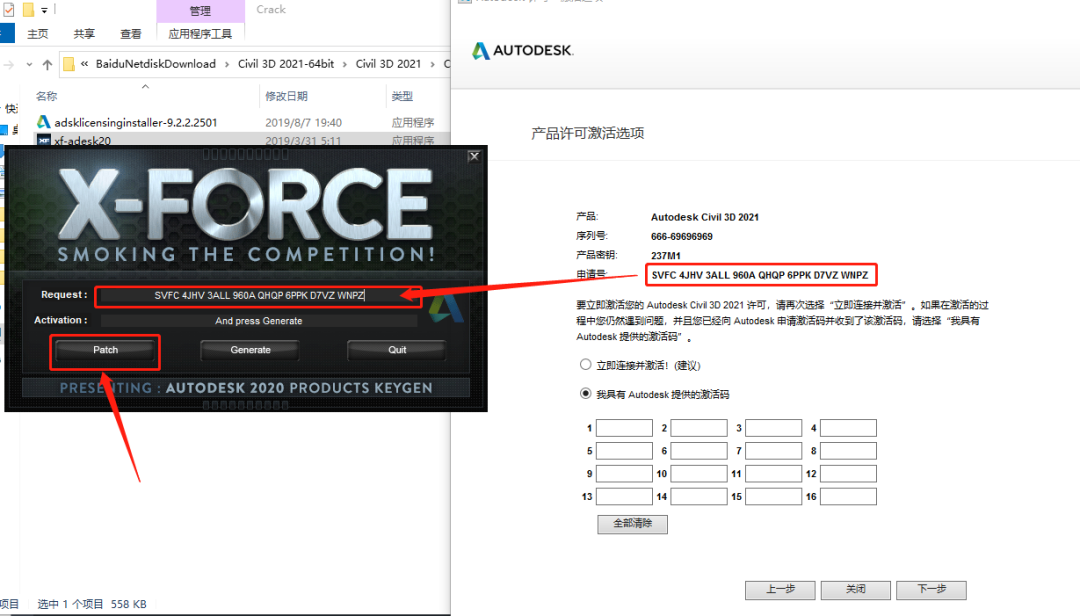Click activation code box 9

click(624, 473)
